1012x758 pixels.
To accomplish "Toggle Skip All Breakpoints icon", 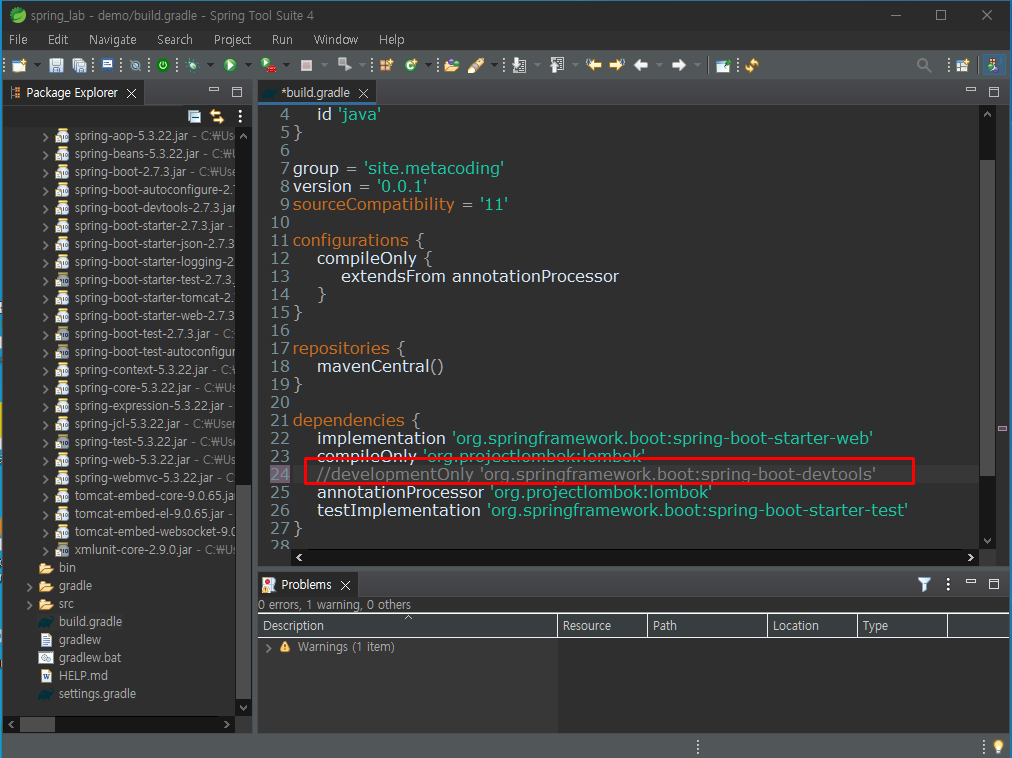I will click(135, 65).
